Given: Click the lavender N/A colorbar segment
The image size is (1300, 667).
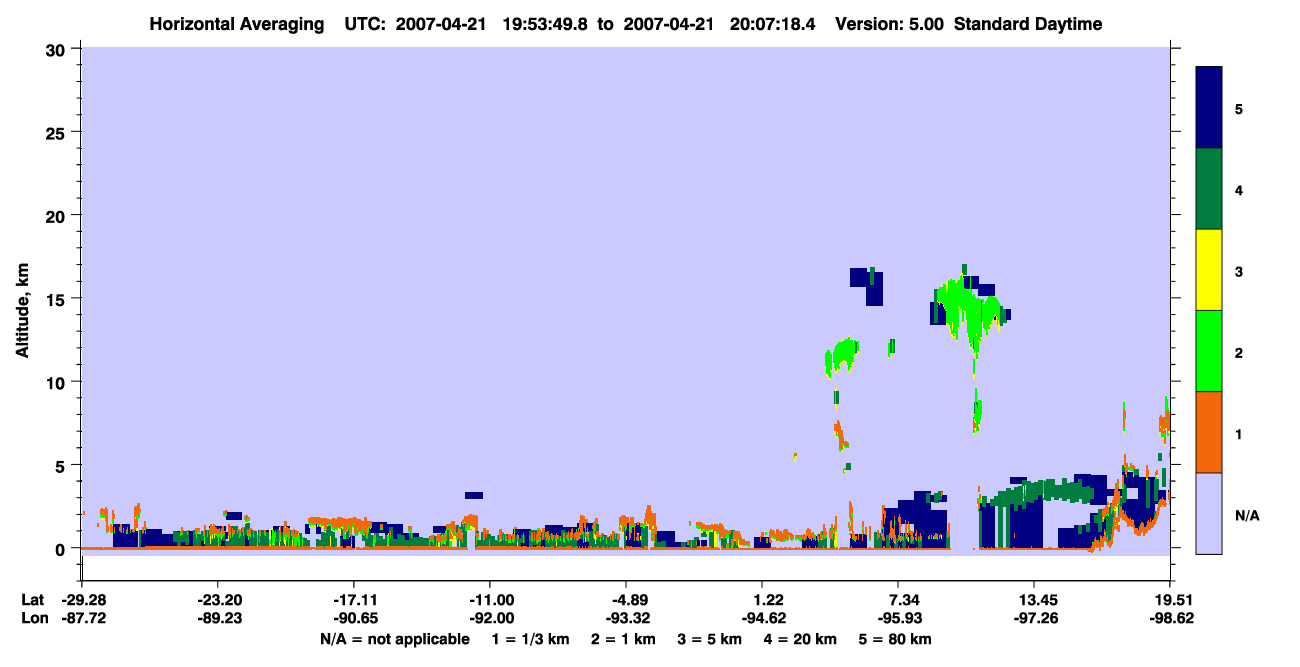Looking at the screenshot, I should 1208,513.
